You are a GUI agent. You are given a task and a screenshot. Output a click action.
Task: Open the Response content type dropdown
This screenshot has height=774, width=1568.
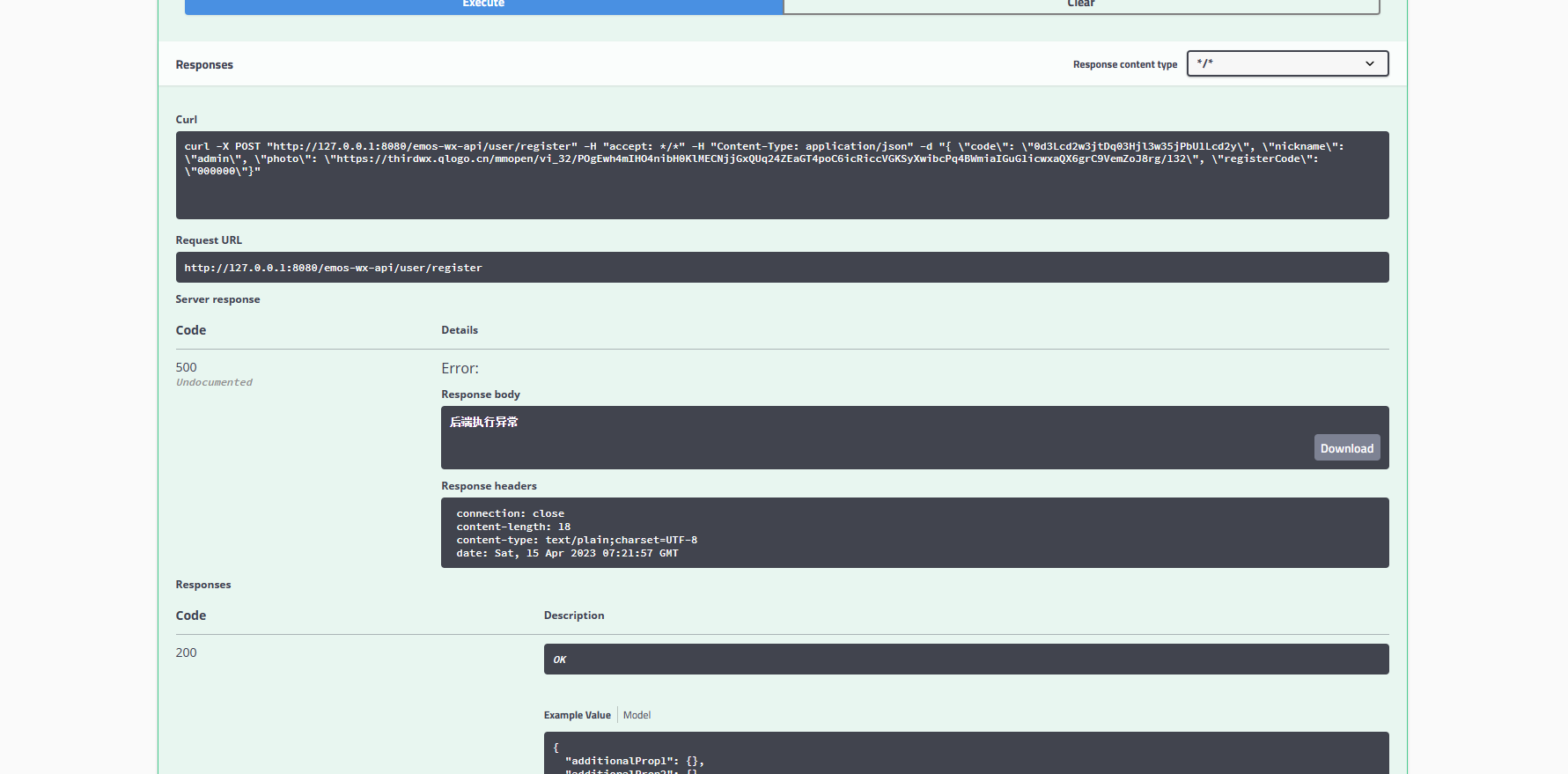pos(1287,63)
